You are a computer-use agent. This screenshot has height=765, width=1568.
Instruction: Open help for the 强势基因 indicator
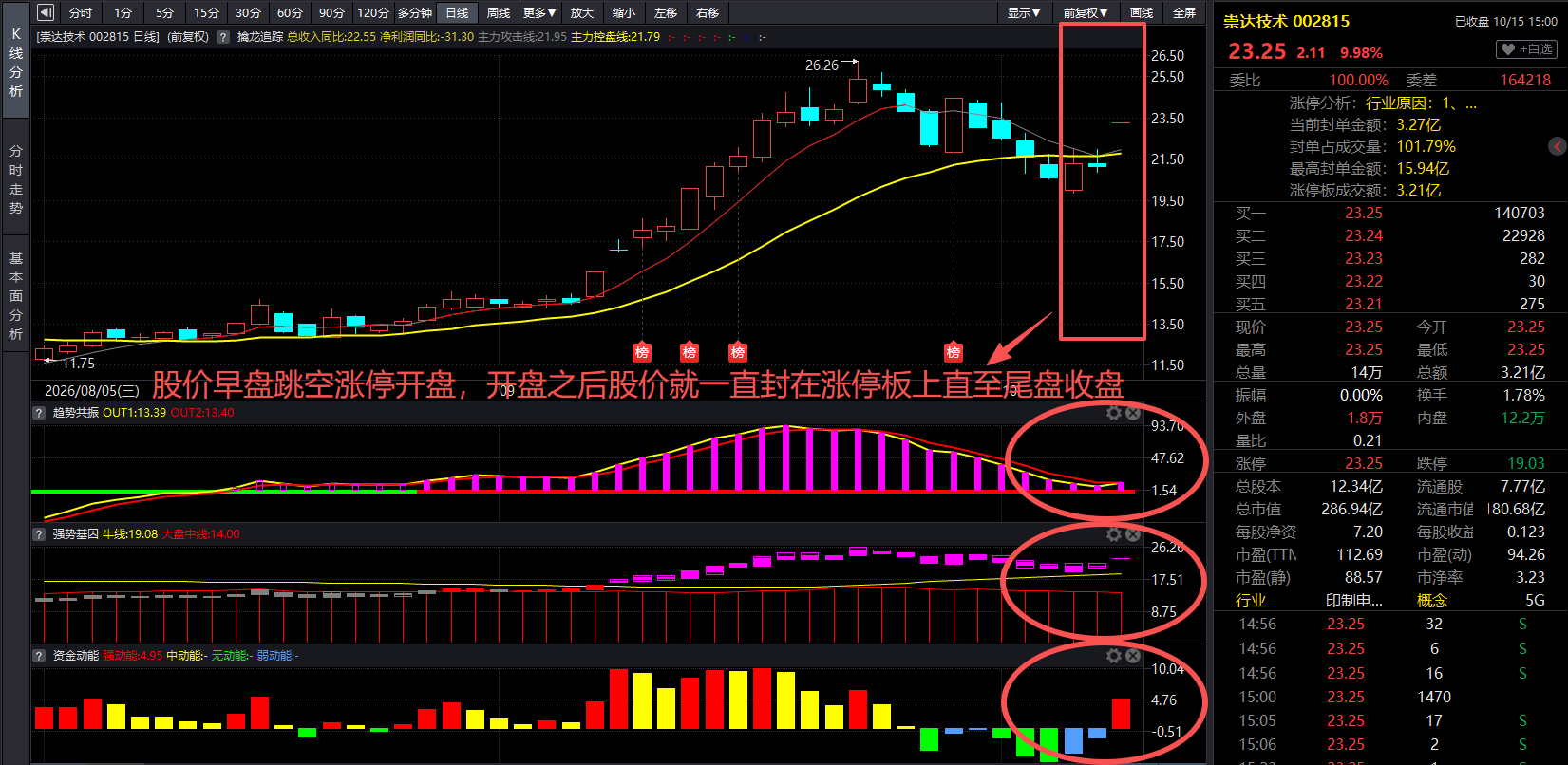(x=40, y=534)
